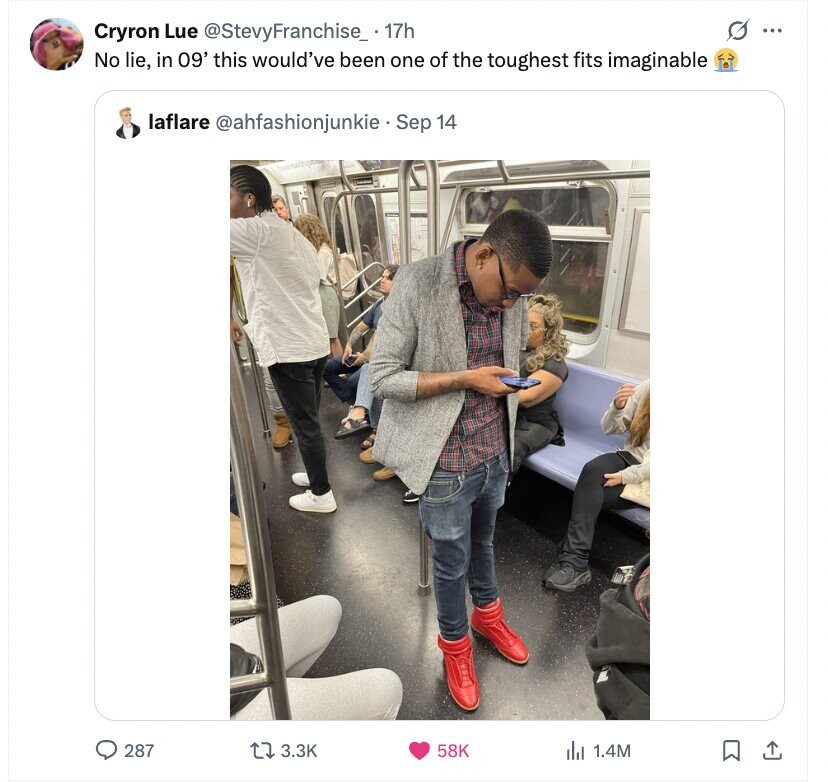Click the 17h timestamp link
This screenshot has width=828, height=782.
[x=399, y=31]
